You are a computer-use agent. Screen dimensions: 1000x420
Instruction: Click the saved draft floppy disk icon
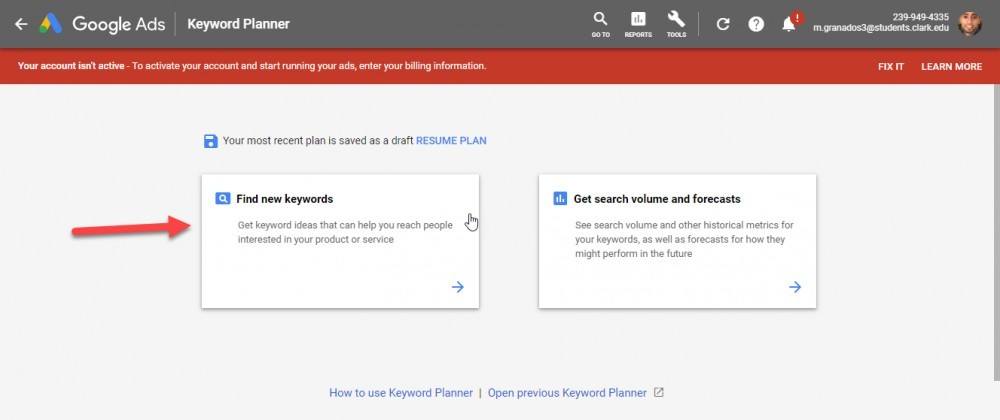pos(210,141)
